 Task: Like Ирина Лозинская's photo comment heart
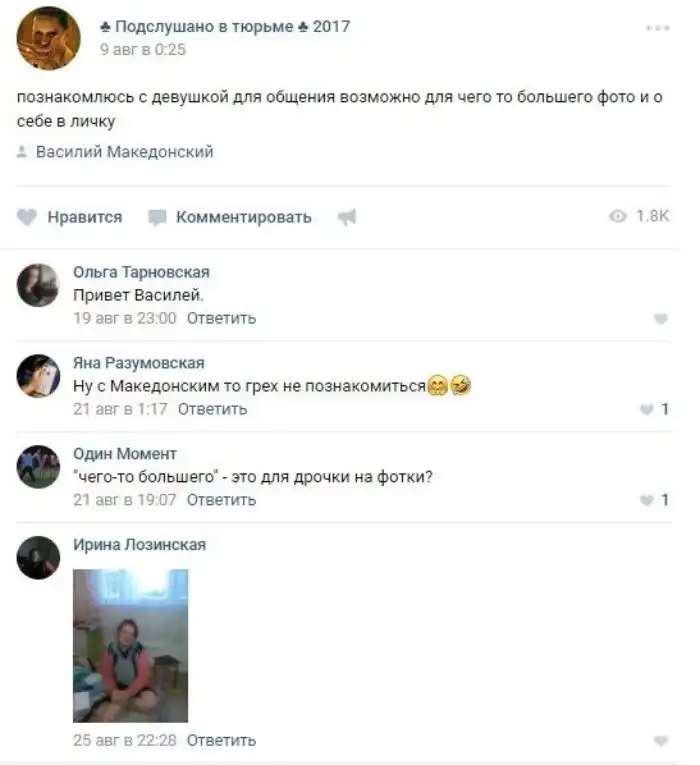(x=660, y=741)
